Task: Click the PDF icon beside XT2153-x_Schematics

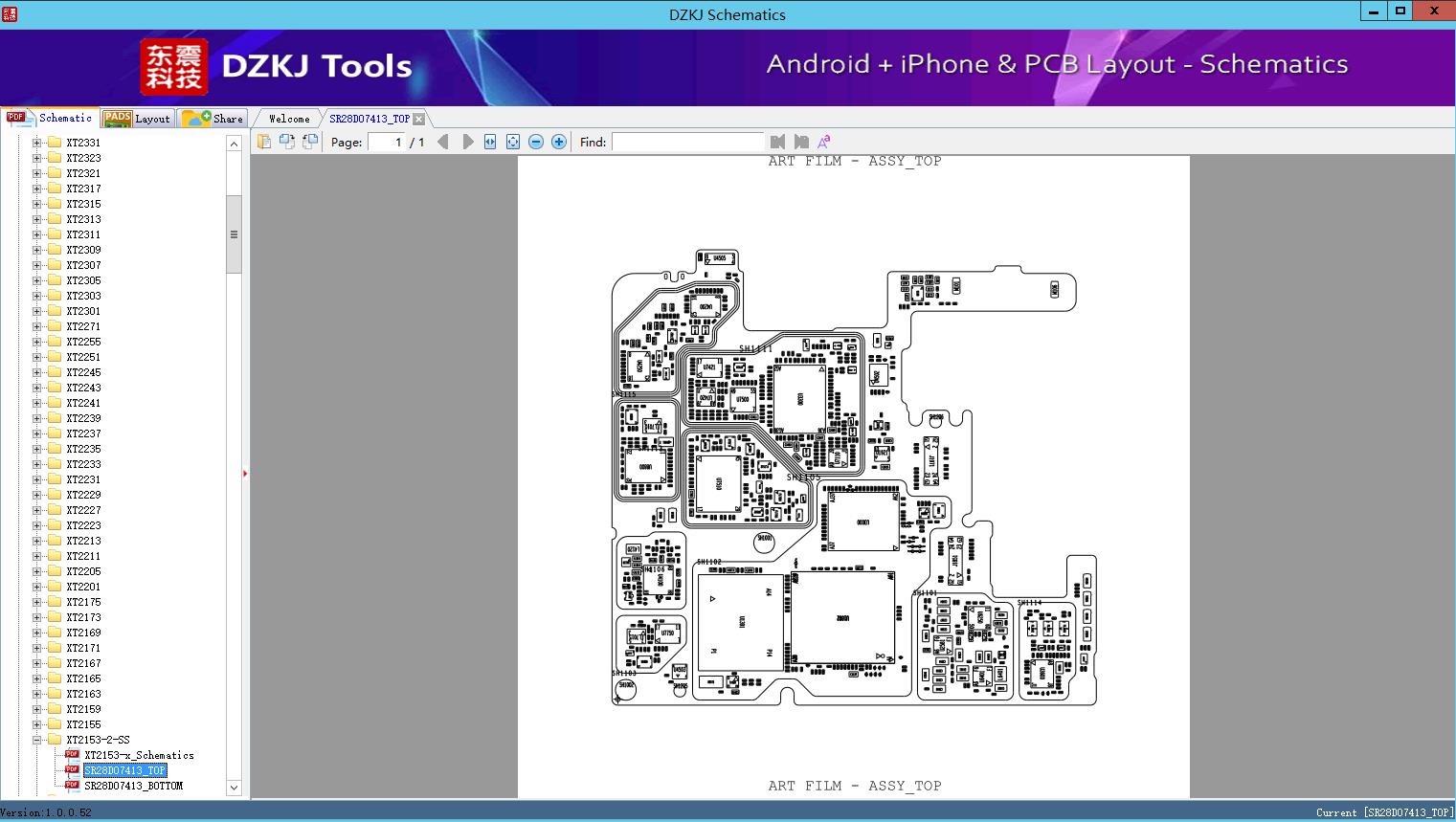Action: [72, 755]
